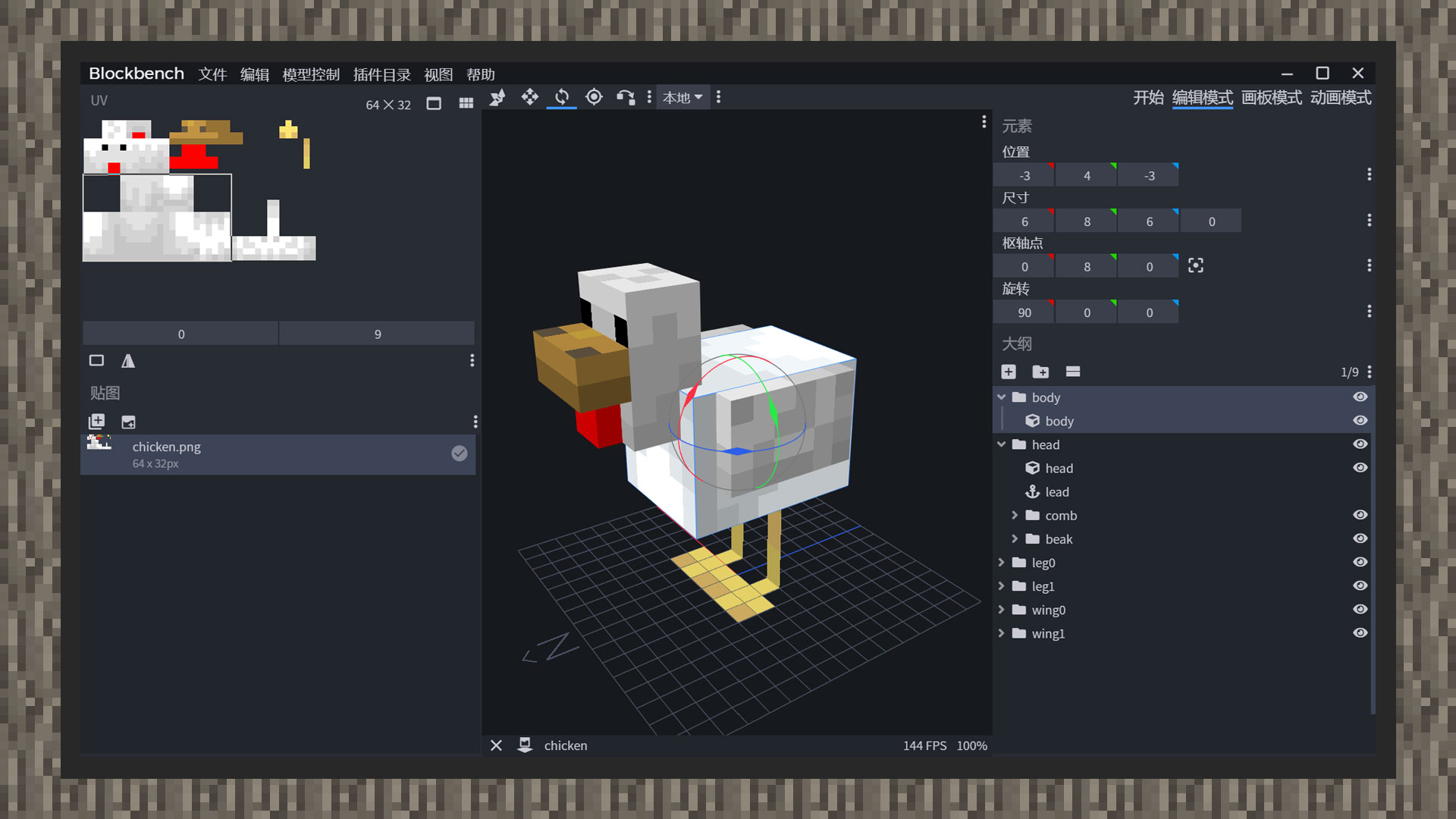Click the size inflate field showing 0
The image size is (1456, 819).
(1211, 221)
